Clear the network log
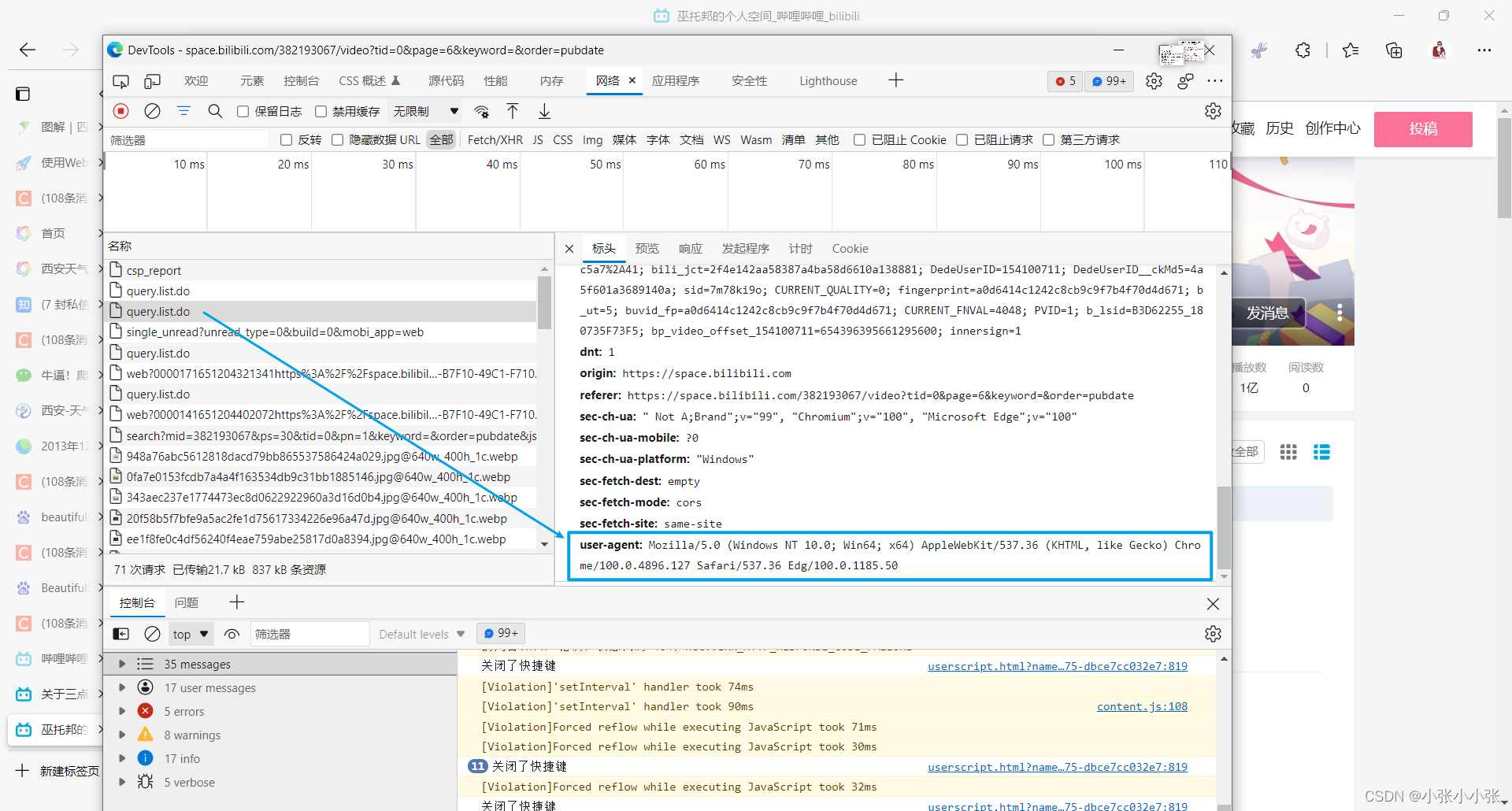Screen dimensions: 1512x811 pyautogui.click(x=153, y=111)
